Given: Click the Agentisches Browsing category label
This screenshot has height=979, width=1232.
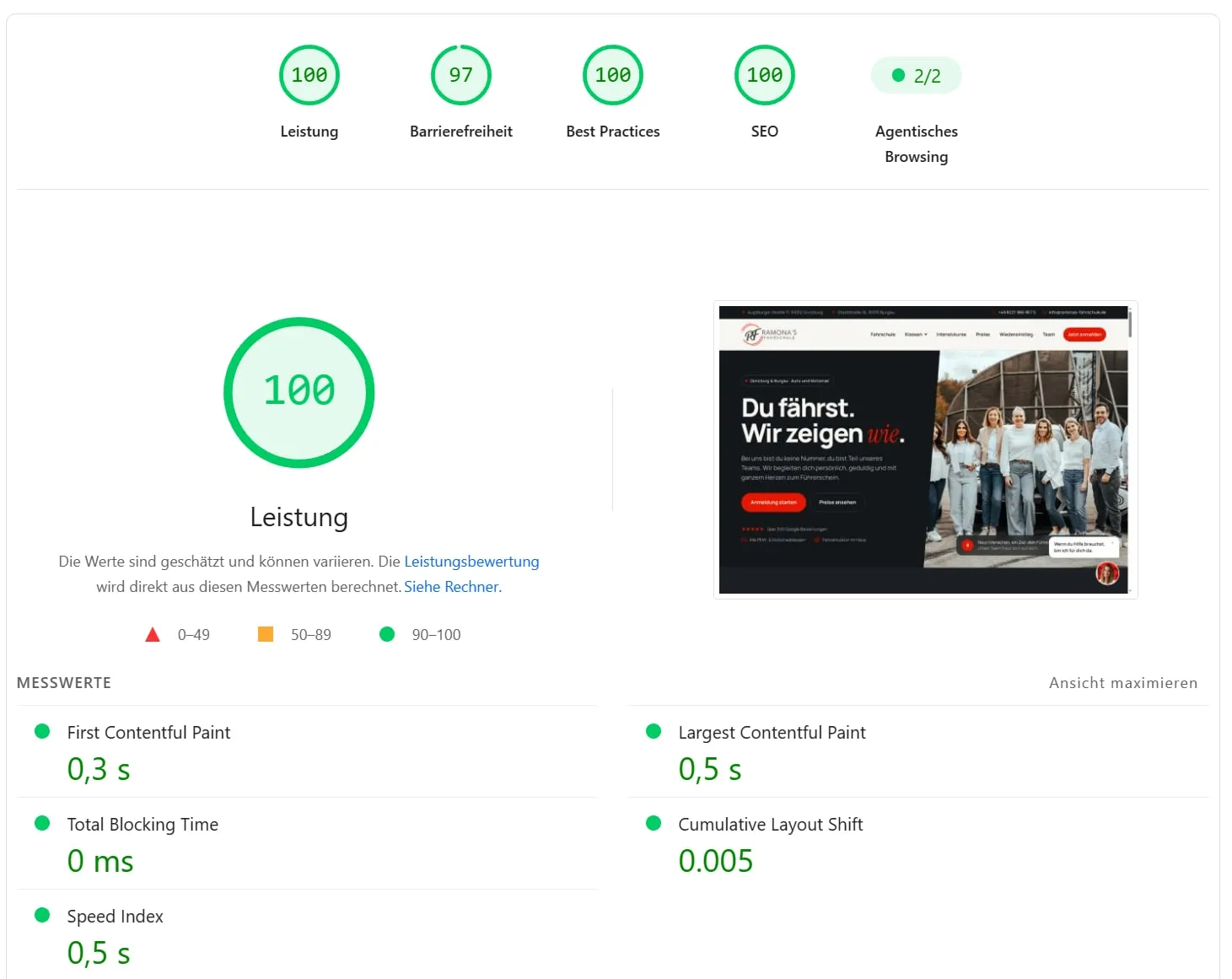Looking at the screenshot, I should 917,144.
